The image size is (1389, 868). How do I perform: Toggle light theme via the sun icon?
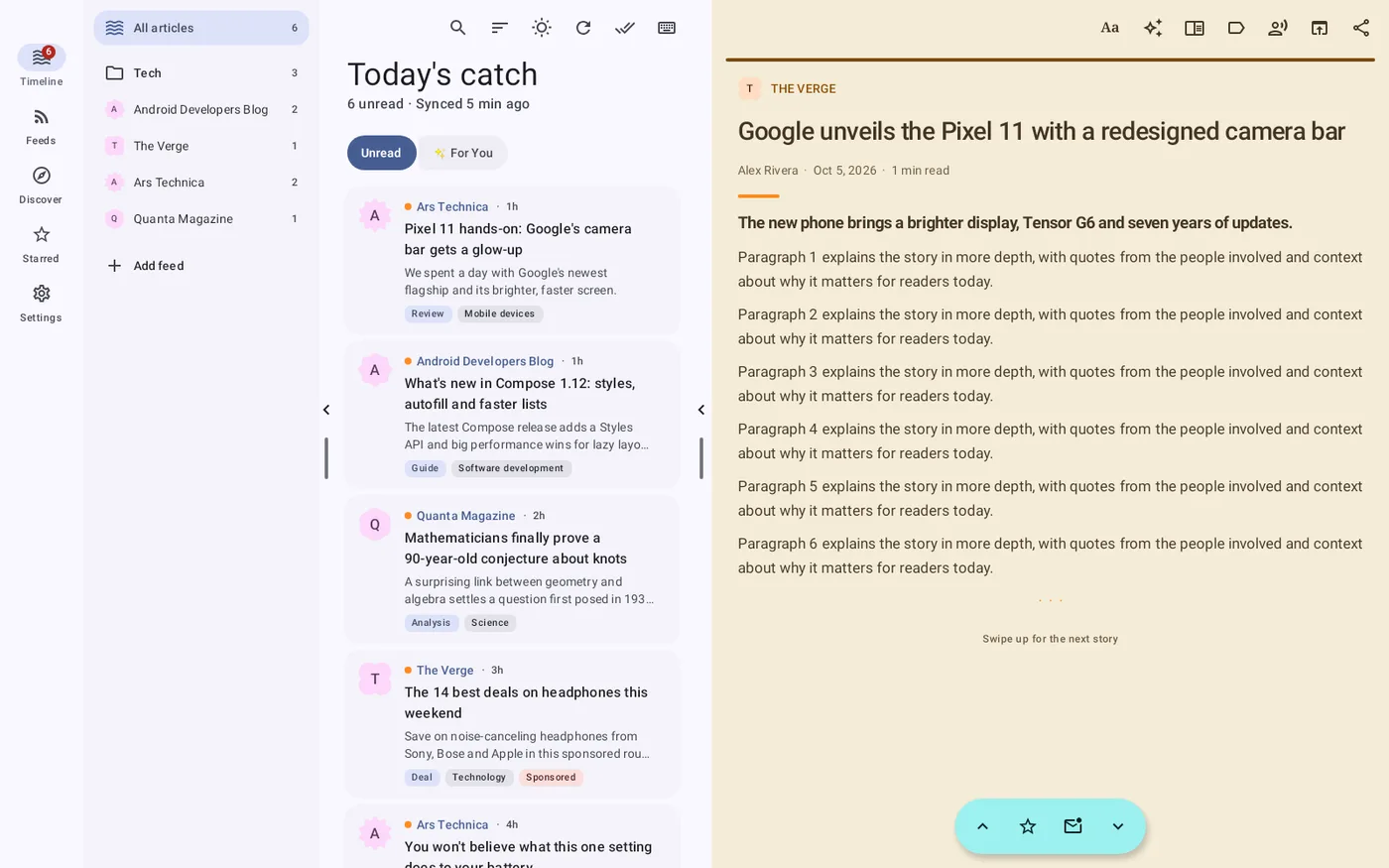[542, 28]
